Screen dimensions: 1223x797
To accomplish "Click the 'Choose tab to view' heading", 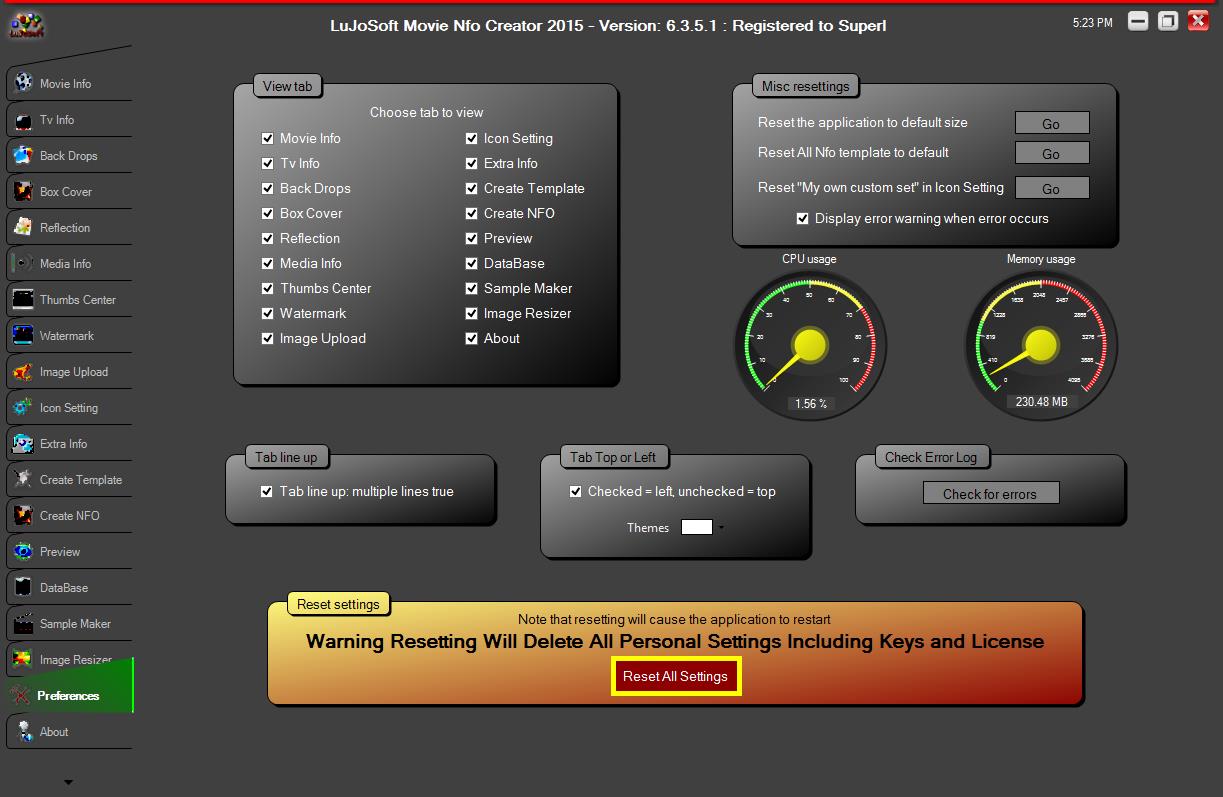I will point(426,112).
